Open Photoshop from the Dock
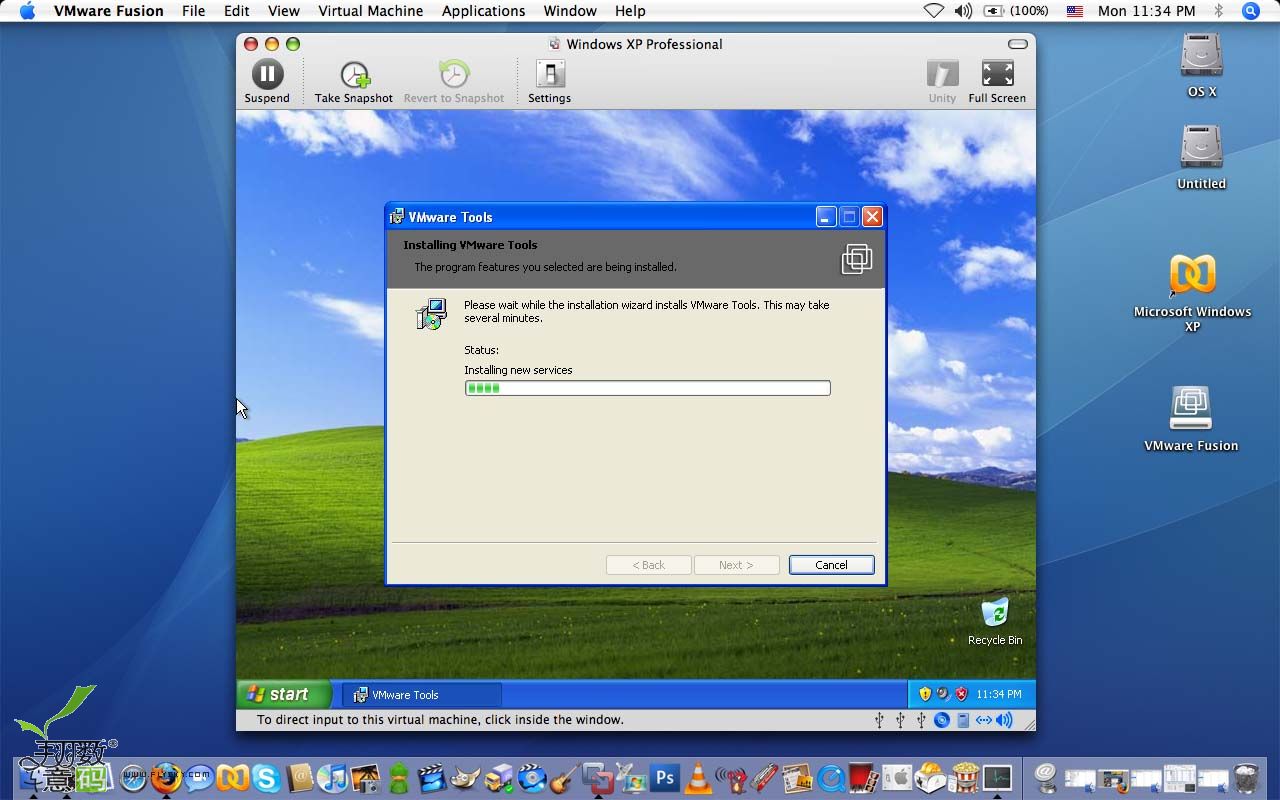1280x800 pixels. click(664, 777)
